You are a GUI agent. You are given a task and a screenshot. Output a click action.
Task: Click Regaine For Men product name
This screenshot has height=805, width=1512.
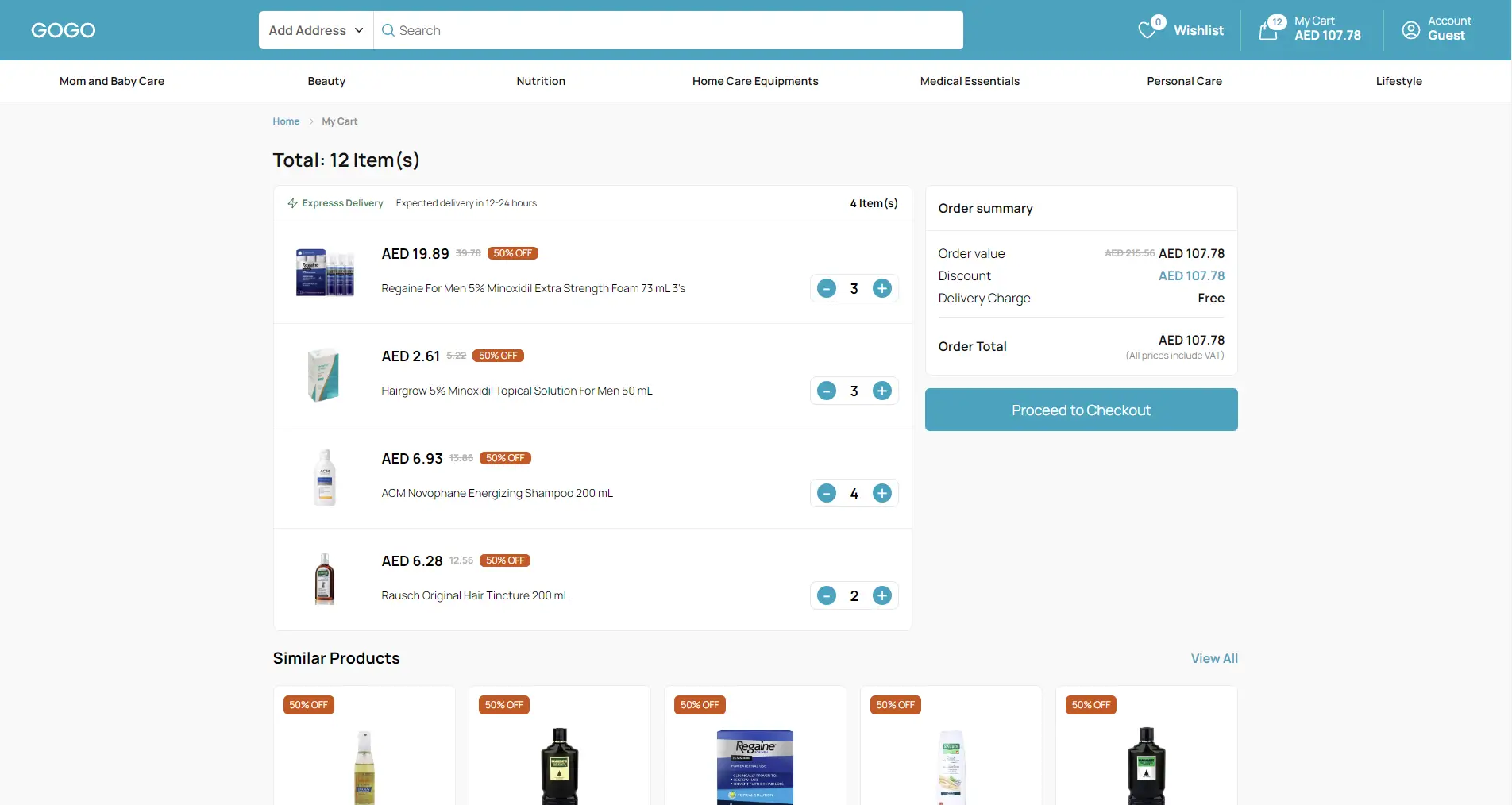[533, 288]
